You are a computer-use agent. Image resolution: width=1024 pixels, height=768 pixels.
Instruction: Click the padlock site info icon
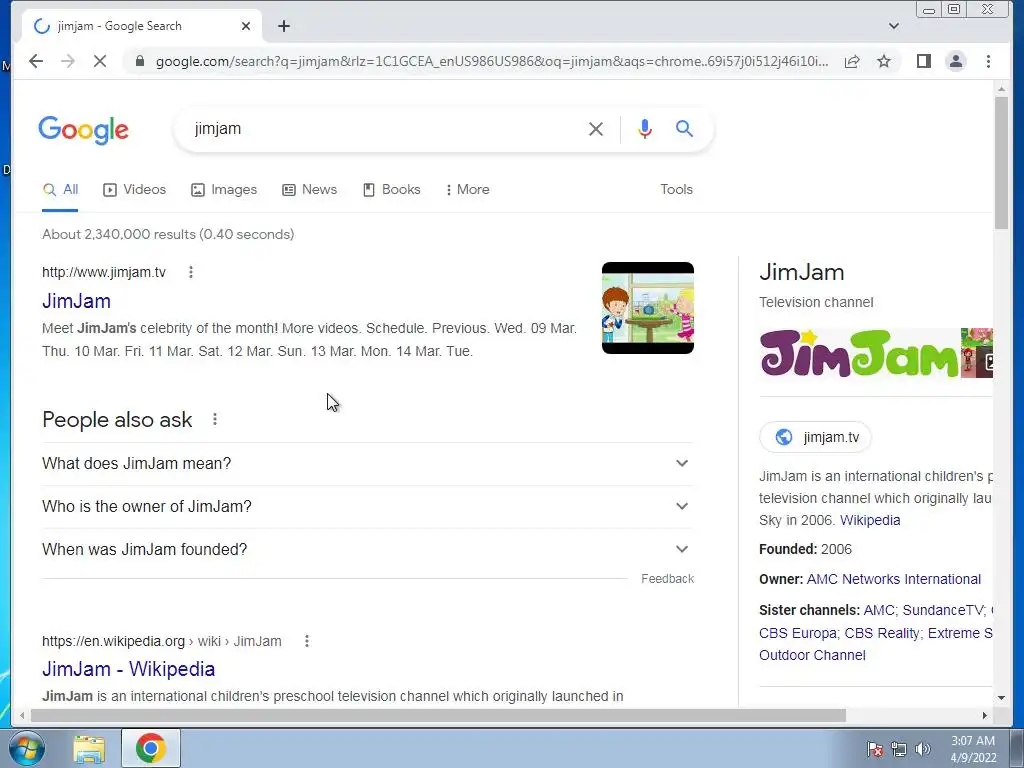pos(139,61)
